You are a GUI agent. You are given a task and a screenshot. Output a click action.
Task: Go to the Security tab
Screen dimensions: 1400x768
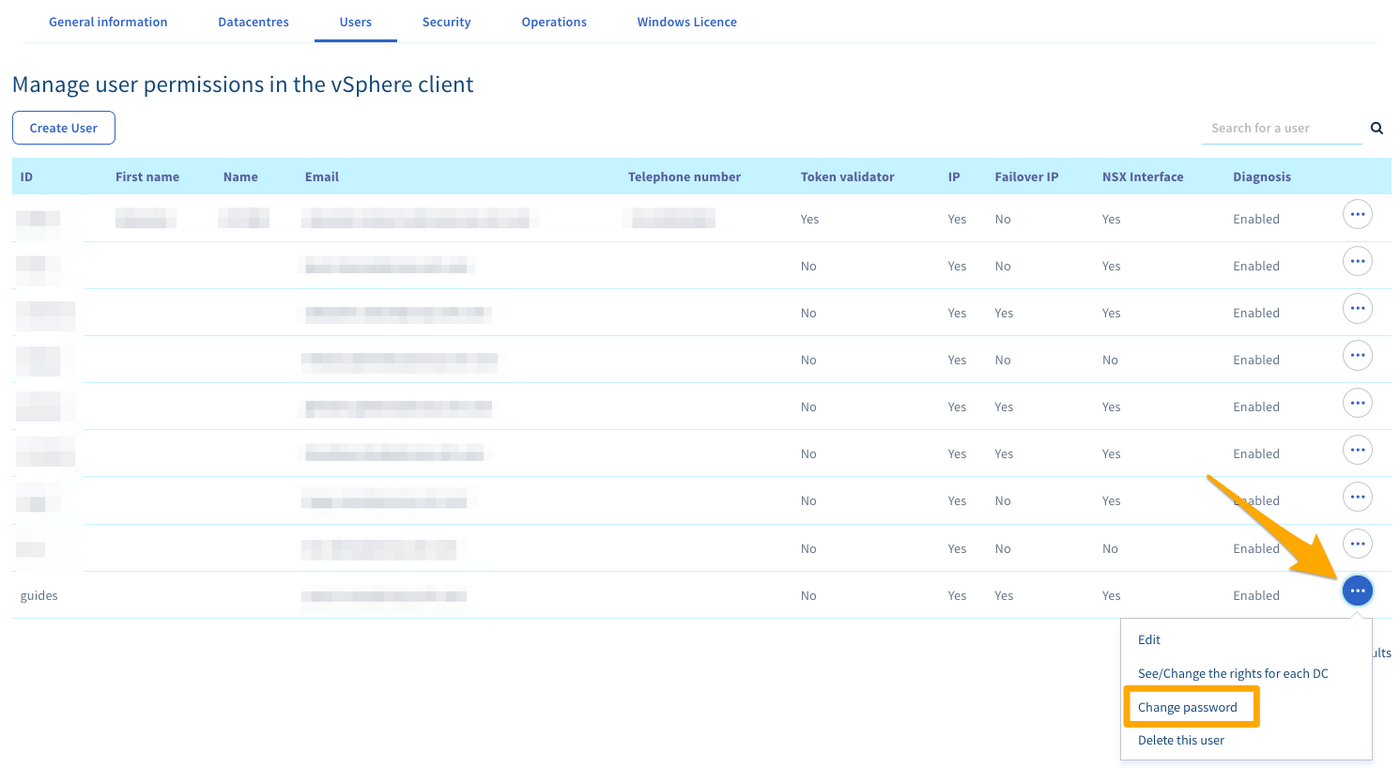[x=446, y=22]
